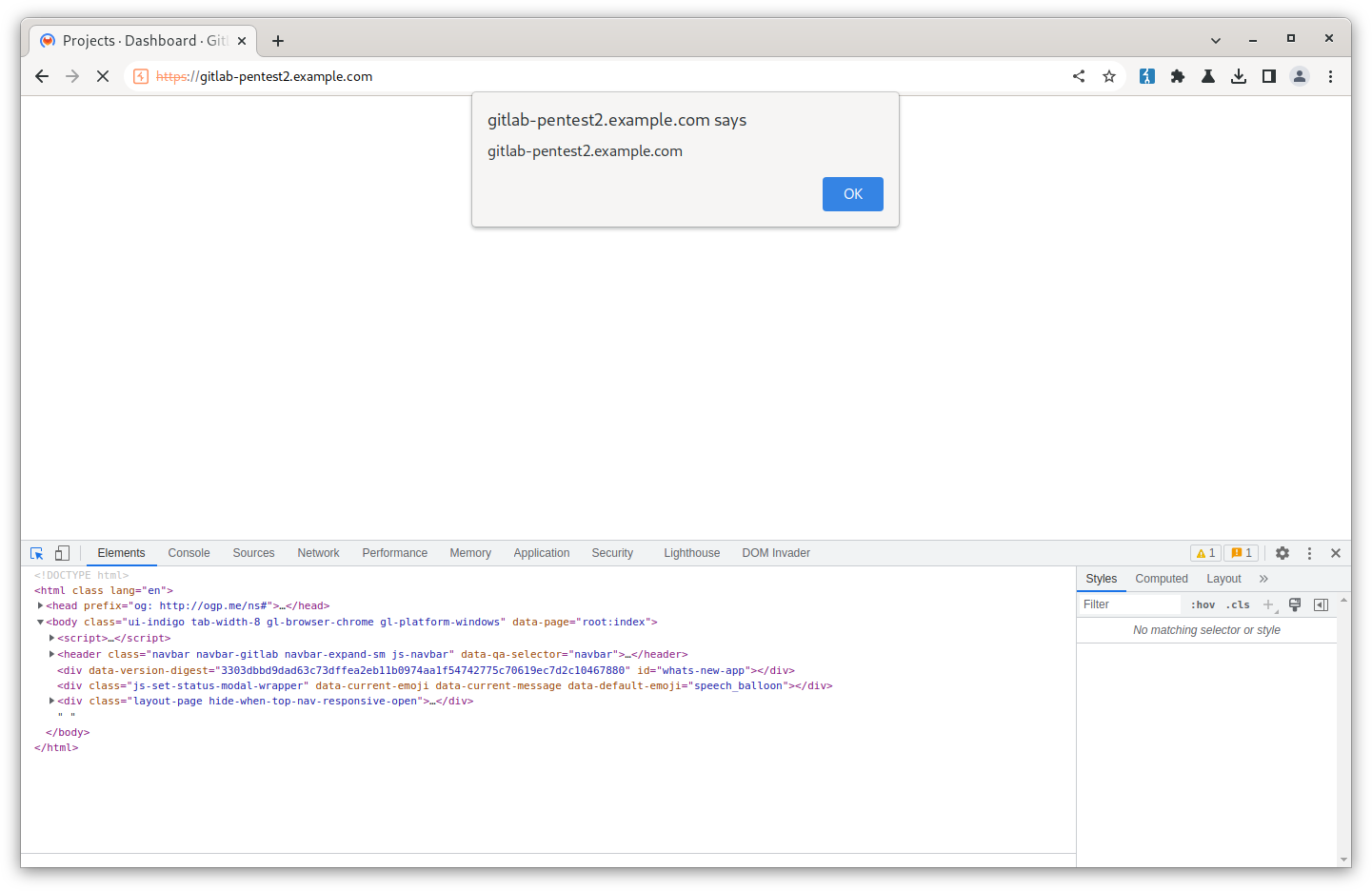Open the blue extension icon in toolbar
The image size is (1372, 891).
tap(1147, 76)
